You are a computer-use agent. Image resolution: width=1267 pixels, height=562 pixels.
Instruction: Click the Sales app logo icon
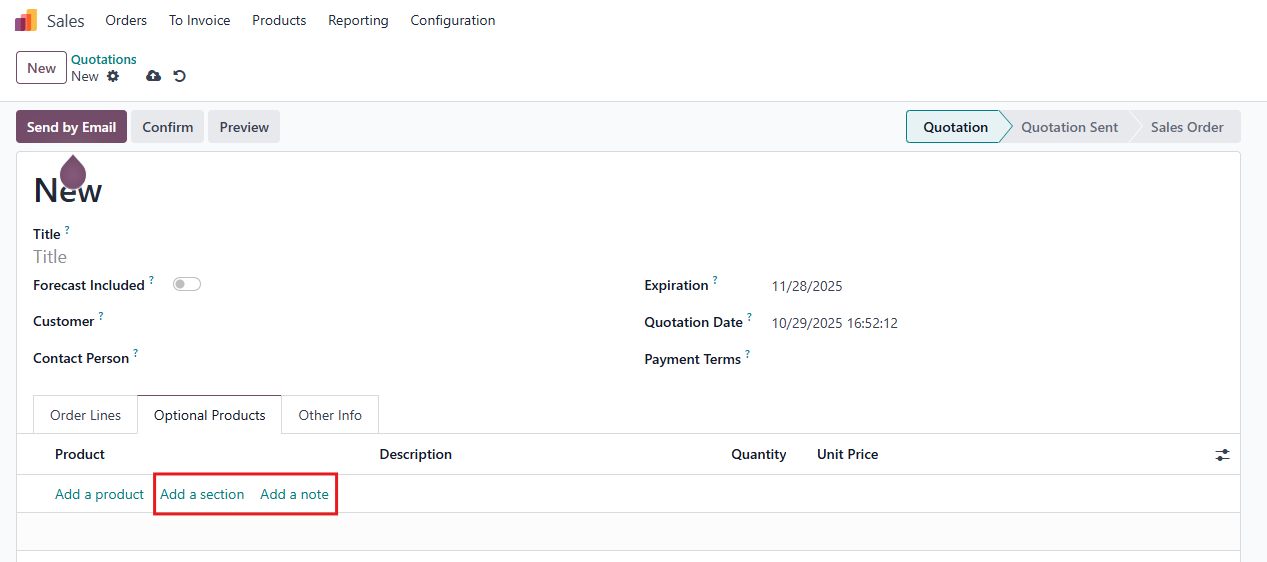[x=26, y=20]
